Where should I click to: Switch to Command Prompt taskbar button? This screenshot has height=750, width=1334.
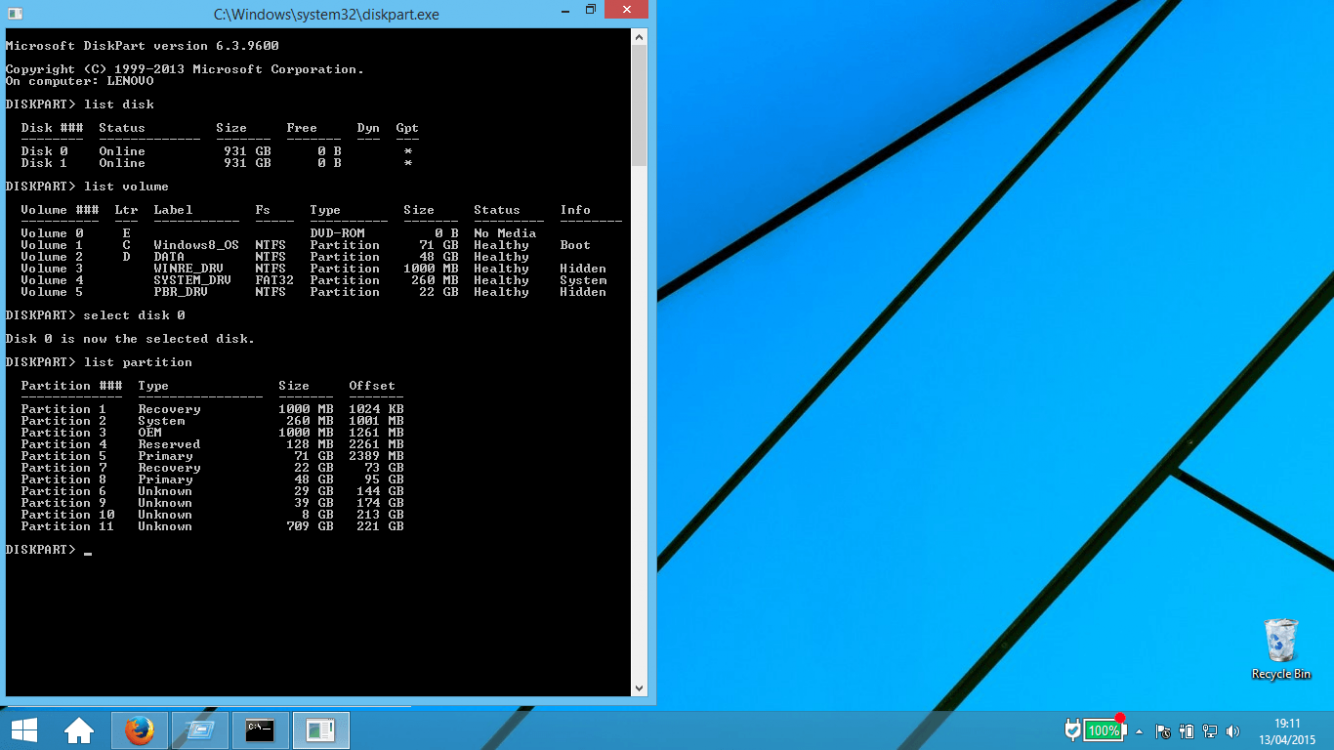pos(260,731)
